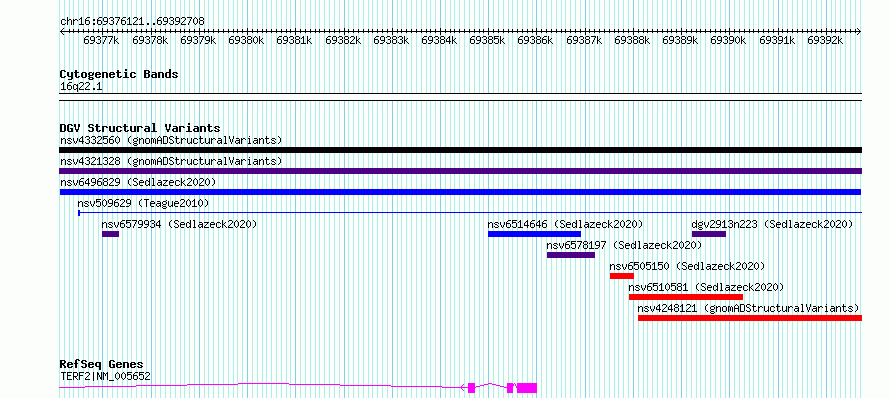890x398 pixels.
Task: Click the 69385k ruler label
Action: 488,41
